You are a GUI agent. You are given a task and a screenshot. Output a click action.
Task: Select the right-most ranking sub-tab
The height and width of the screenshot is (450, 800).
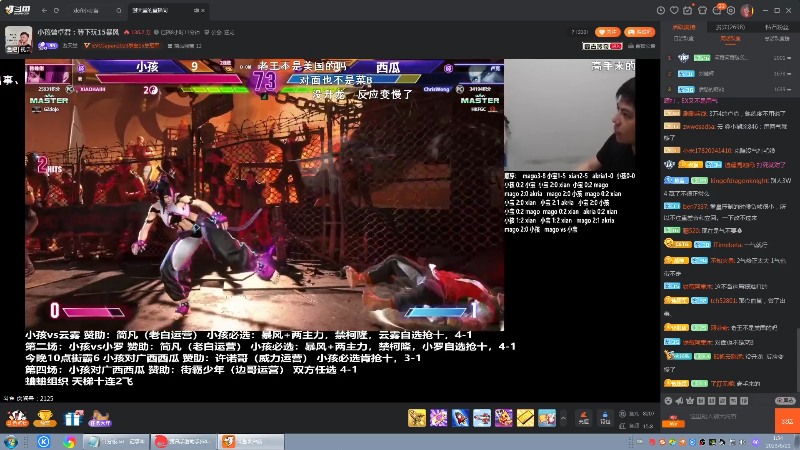777,39
